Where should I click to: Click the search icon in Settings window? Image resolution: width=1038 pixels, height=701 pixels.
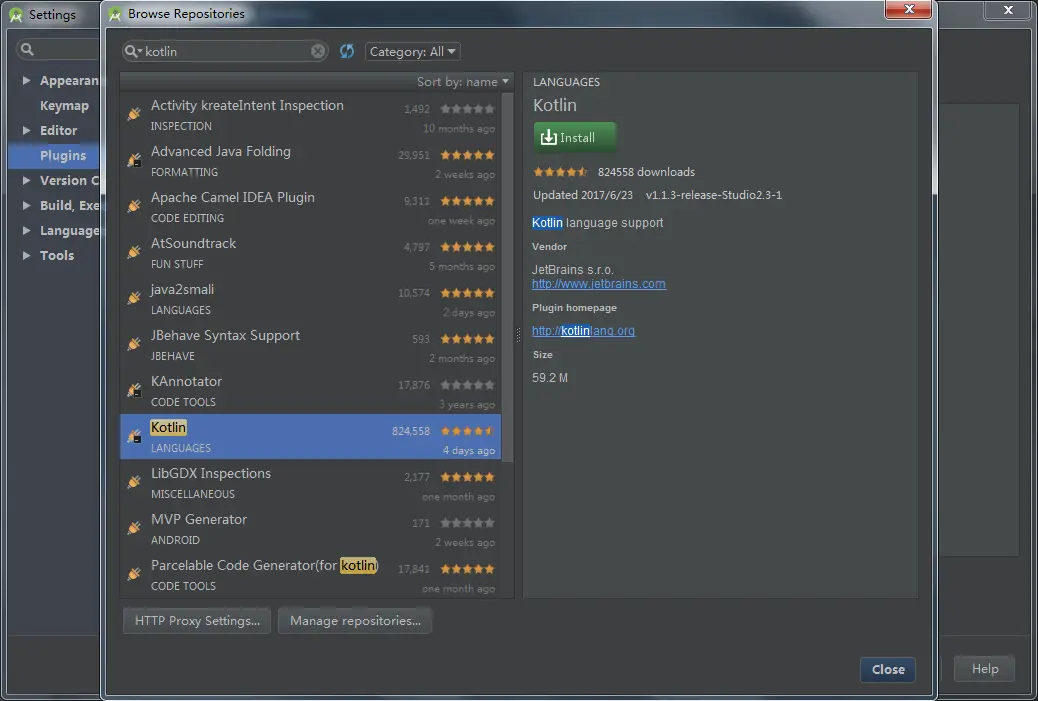[27, 49]
